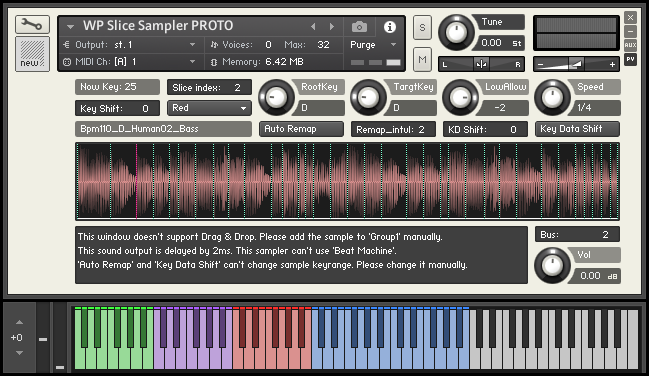Click the plus on the volume slider

pos(612,65)
